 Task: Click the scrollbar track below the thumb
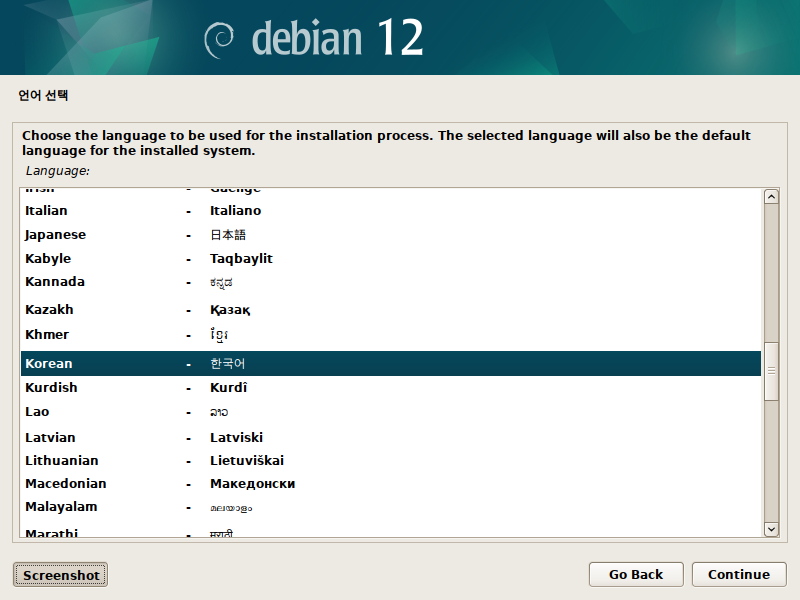[771, 461]
